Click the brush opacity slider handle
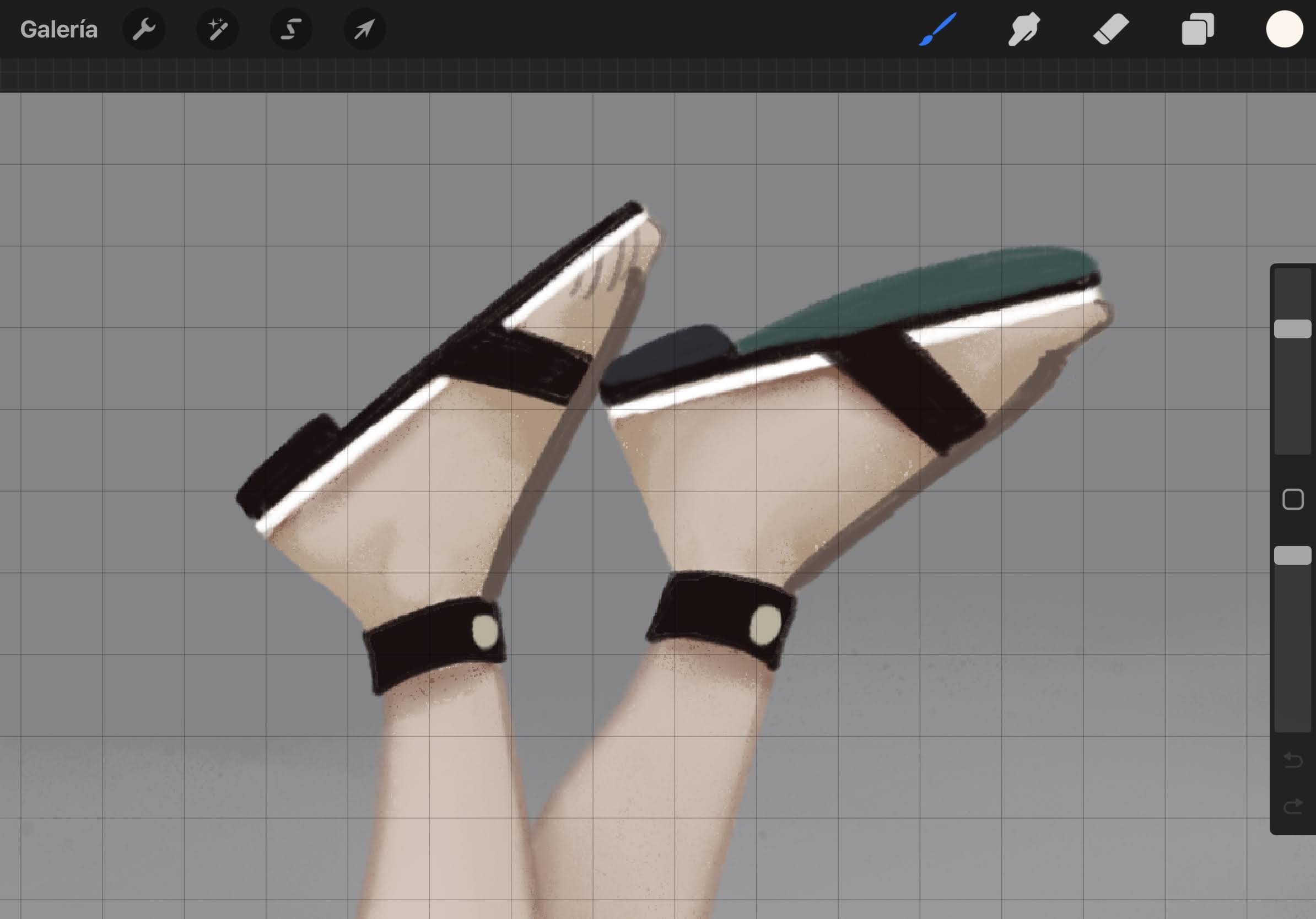The height and width of the screenshot is (919, 1316). 1292,555
